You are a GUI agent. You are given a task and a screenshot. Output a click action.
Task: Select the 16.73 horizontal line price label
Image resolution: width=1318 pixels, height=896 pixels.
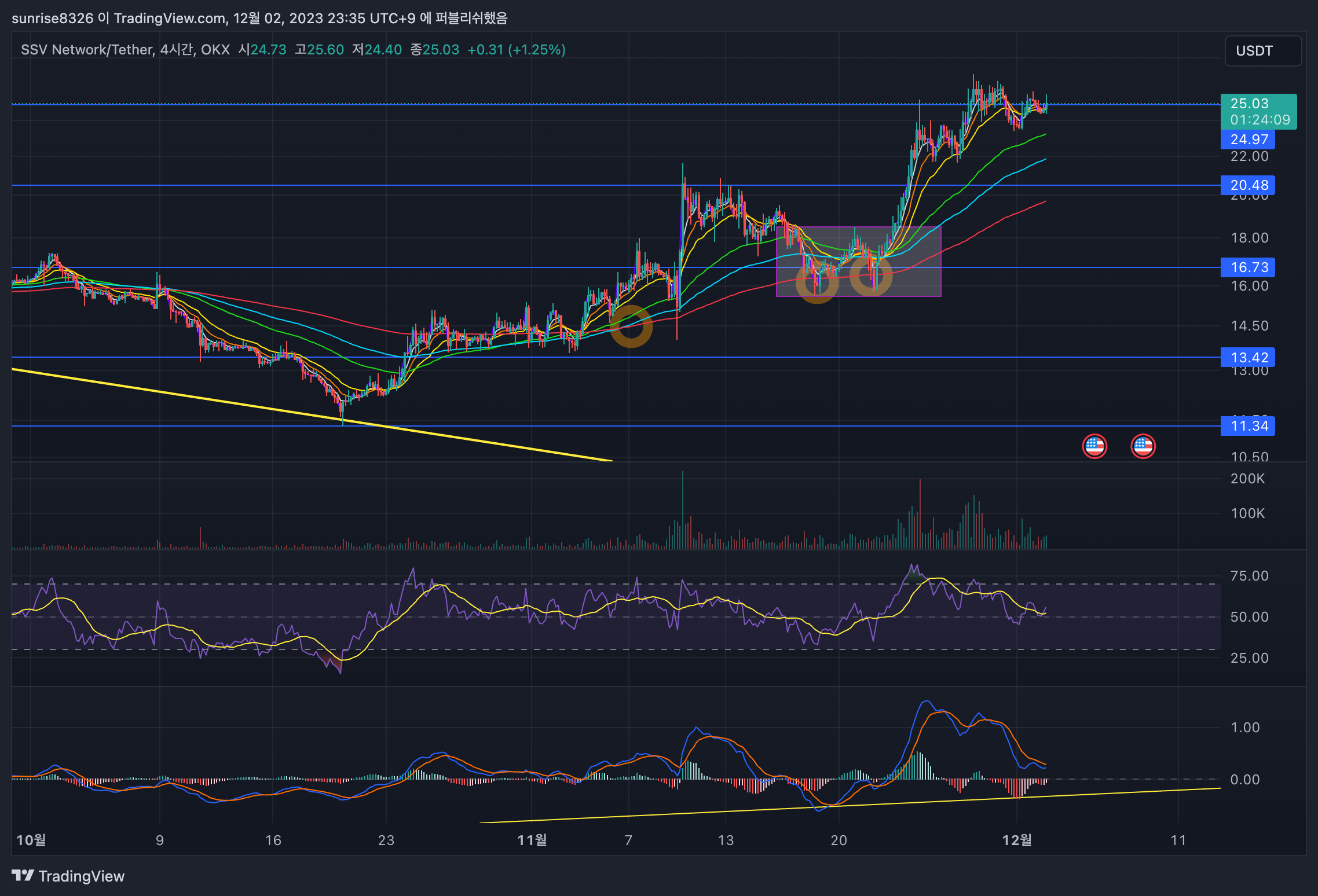coord(1248,267)
